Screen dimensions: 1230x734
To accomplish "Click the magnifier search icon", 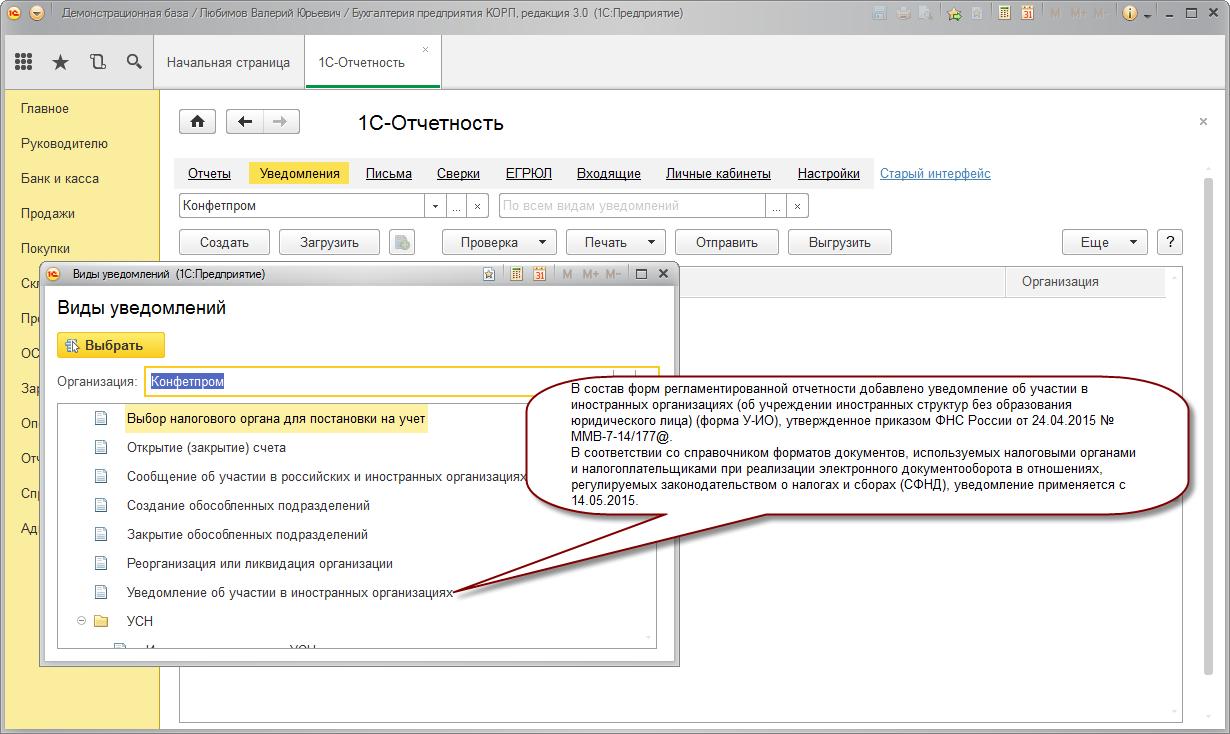I will click(134, 62).
